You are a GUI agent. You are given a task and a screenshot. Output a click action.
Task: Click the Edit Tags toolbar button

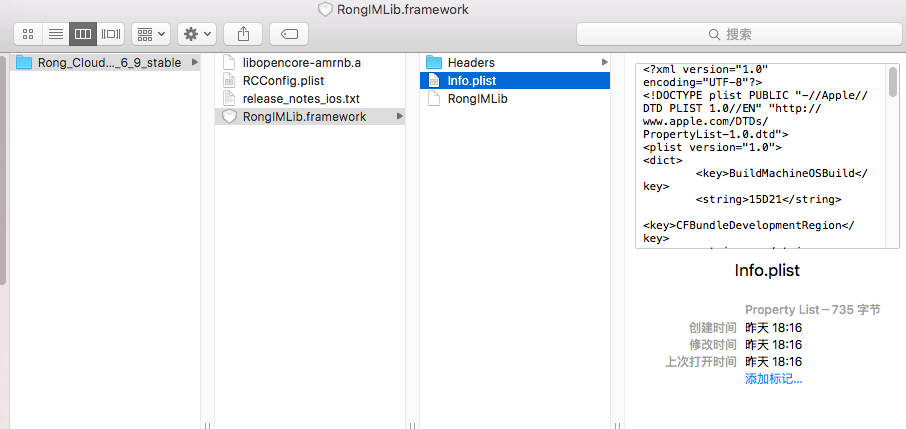[289, 34]
